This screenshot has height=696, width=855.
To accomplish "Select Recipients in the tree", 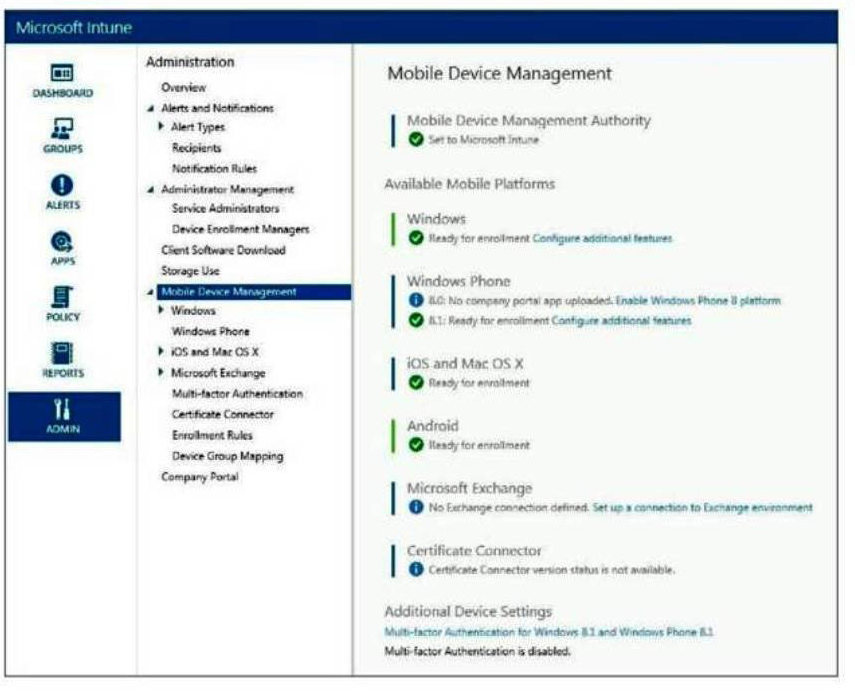I will click(x=196, y=148).
